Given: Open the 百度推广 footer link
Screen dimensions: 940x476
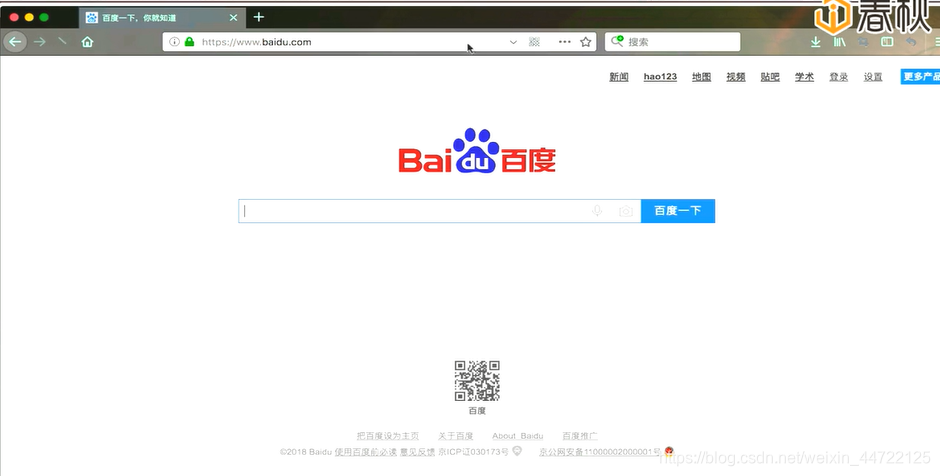Looking at the screenshot, I should click(580, 436).
